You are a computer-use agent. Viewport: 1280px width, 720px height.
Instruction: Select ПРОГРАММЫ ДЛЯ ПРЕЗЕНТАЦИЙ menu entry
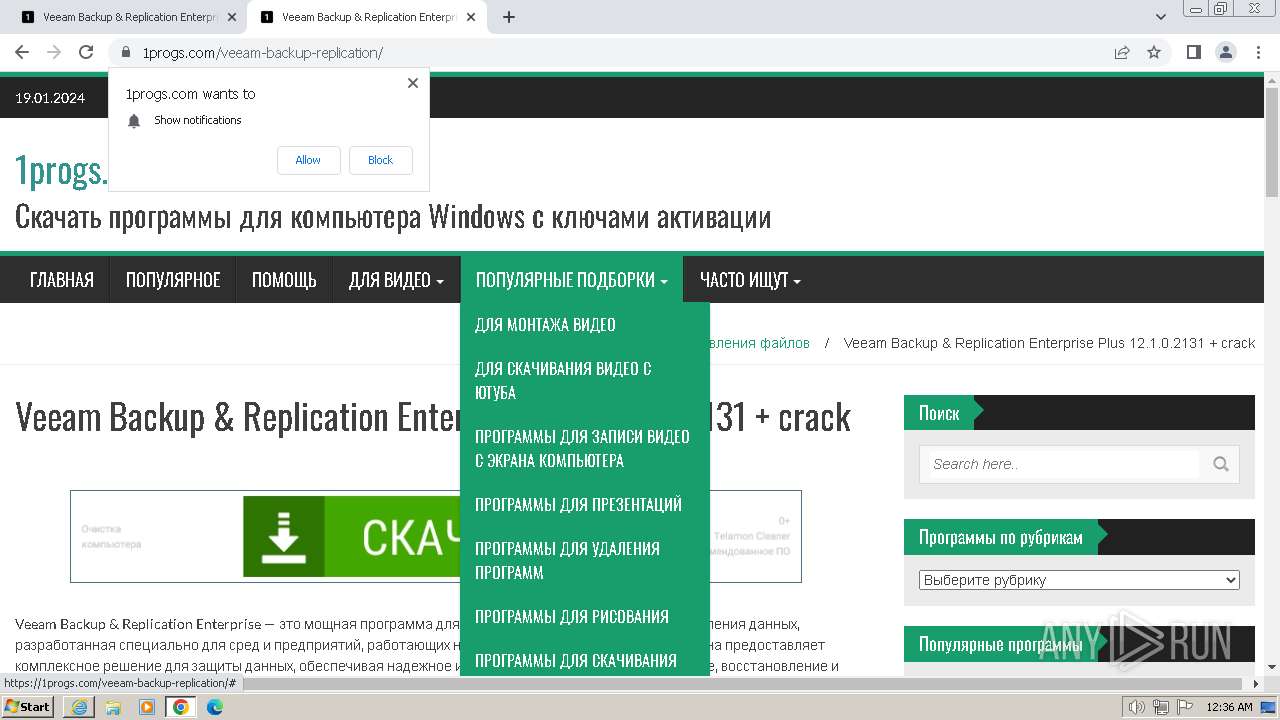585,504
